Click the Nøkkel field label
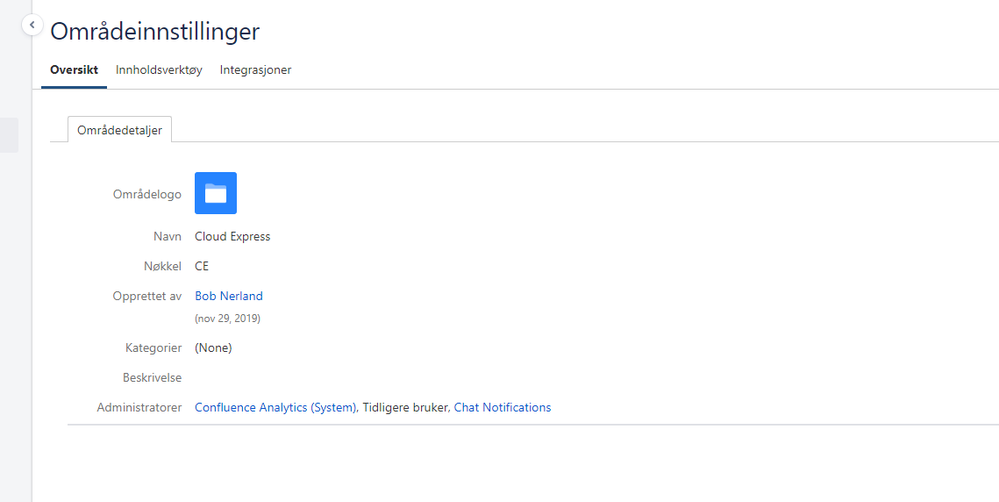 (x=162, y=266)
